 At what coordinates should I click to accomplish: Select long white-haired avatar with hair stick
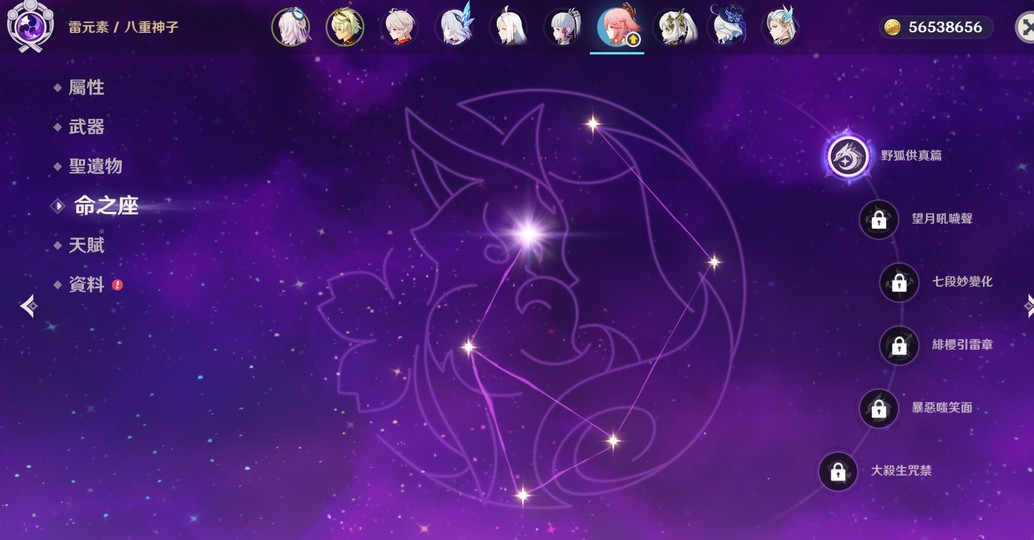coord(510,27)
